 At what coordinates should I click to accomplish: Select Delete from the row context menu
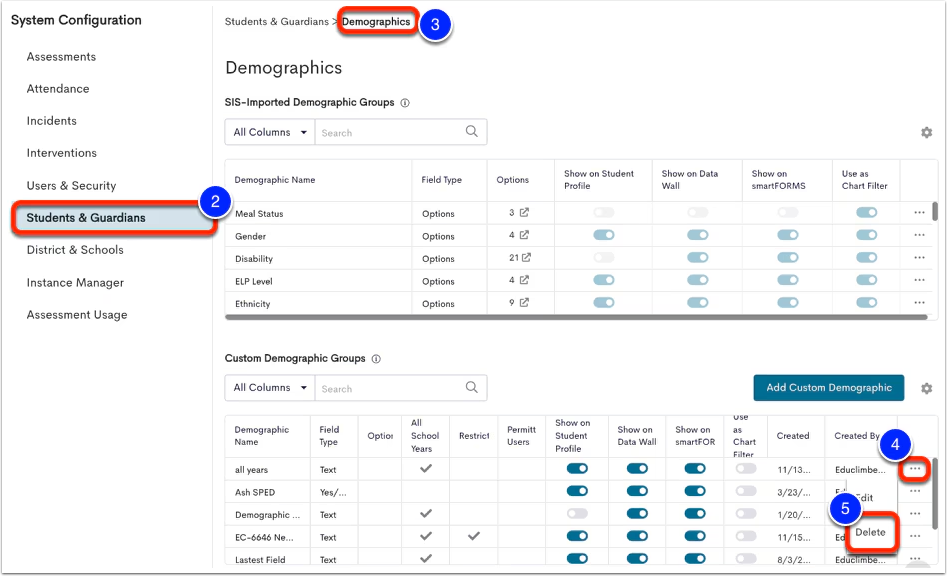(870, 532)
